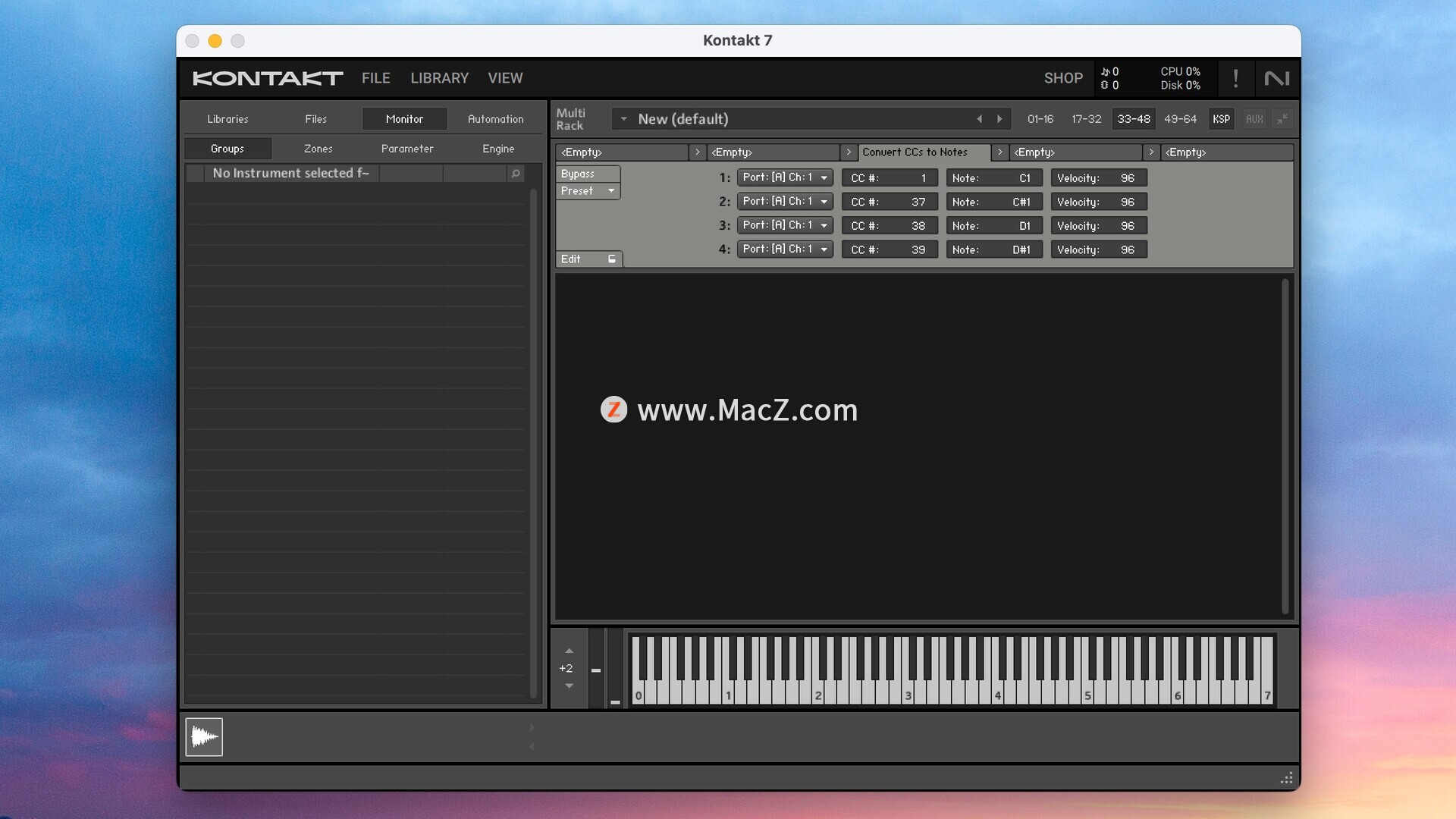The image size is (1456, 819).
Task: Open the SHOP link
Action: pos(1063,78)
